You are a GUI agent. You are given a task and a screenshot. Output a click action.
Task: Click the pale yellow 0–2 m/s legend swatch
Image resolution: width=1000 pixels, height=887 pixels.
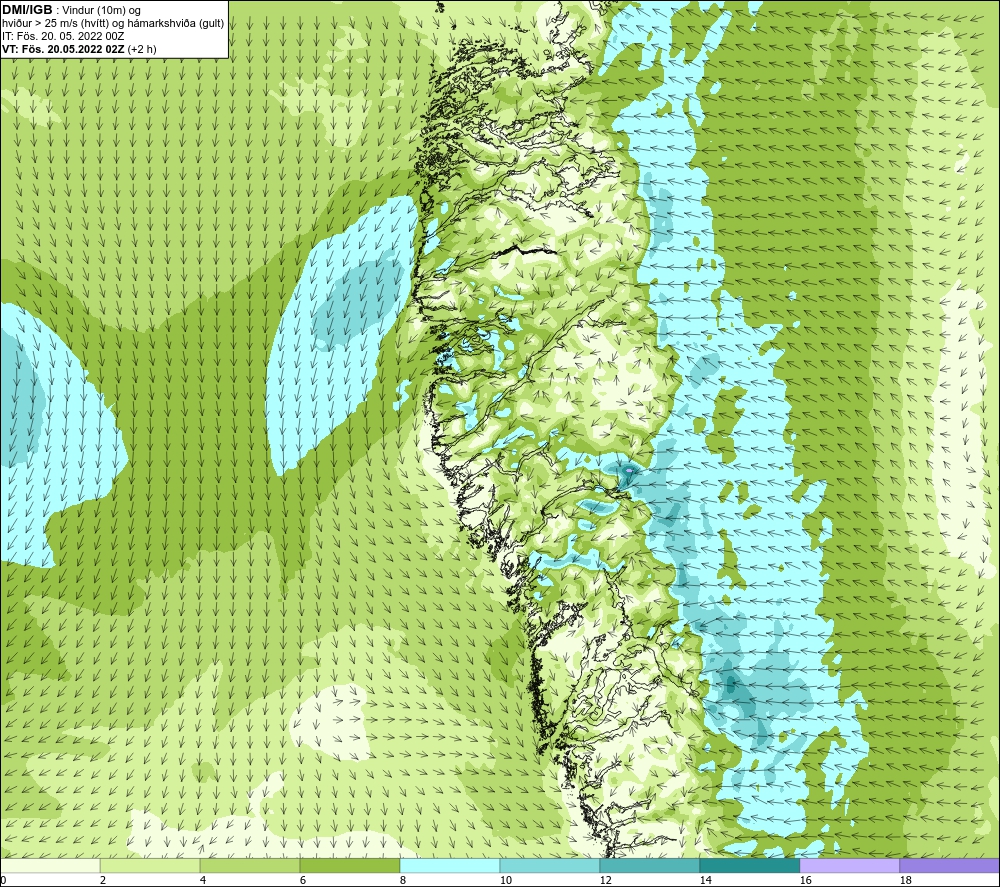[x=50, y=865]
